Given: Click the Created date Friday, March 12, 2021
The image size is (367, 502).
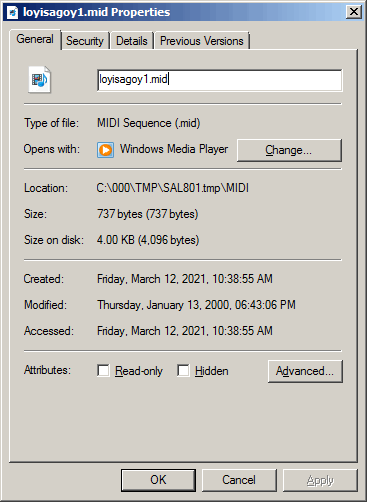Looking at the screenshot, I should [185, 279].
